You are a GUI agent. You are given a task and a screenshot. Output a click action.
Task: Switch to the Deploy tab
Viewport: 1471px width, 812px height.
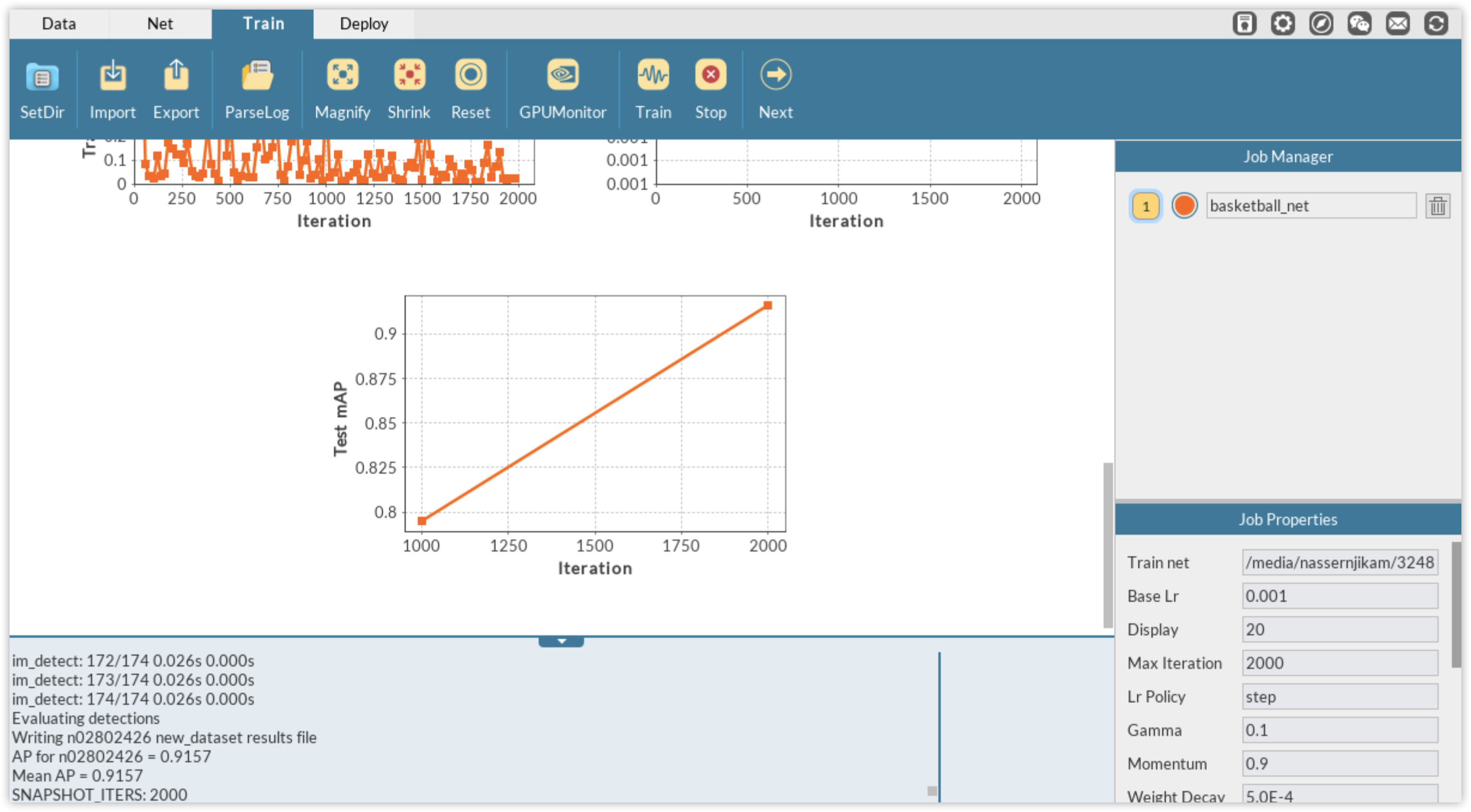point(364,24)
